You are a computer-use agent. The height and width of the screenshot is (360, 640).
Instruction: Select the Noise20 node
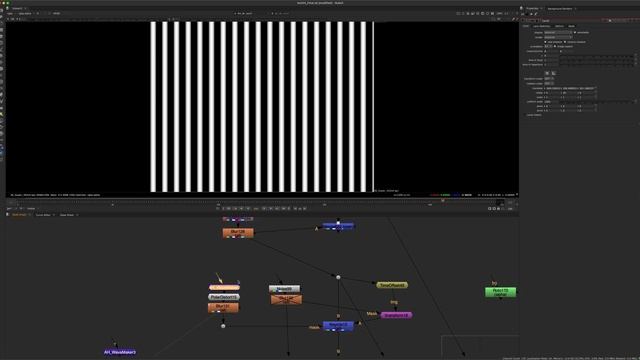pyautogui.click(x=284, y=289)
